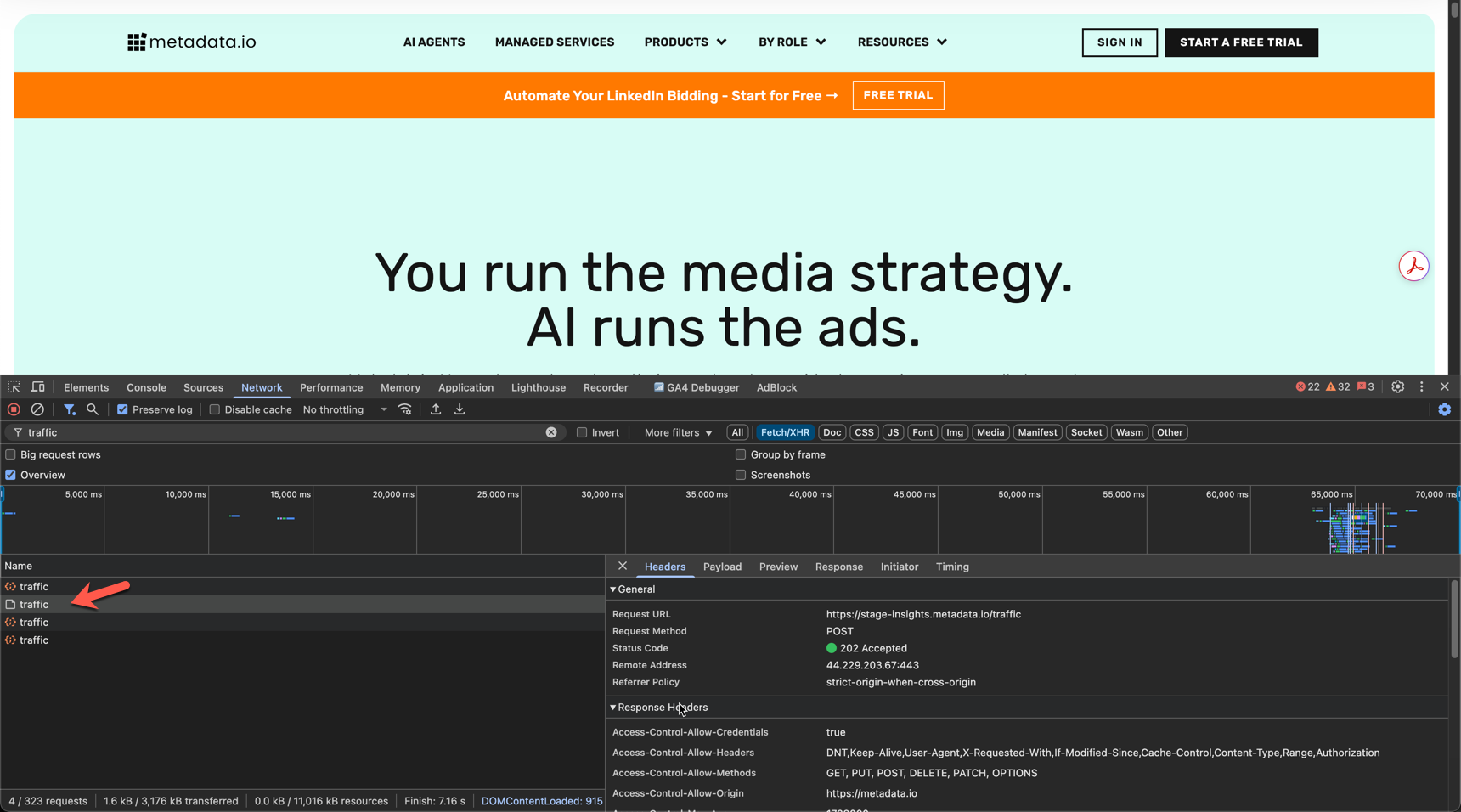1461x812 pixels.
Task: Click the START A FREE TRIAL button
Action: (1240, 42)
